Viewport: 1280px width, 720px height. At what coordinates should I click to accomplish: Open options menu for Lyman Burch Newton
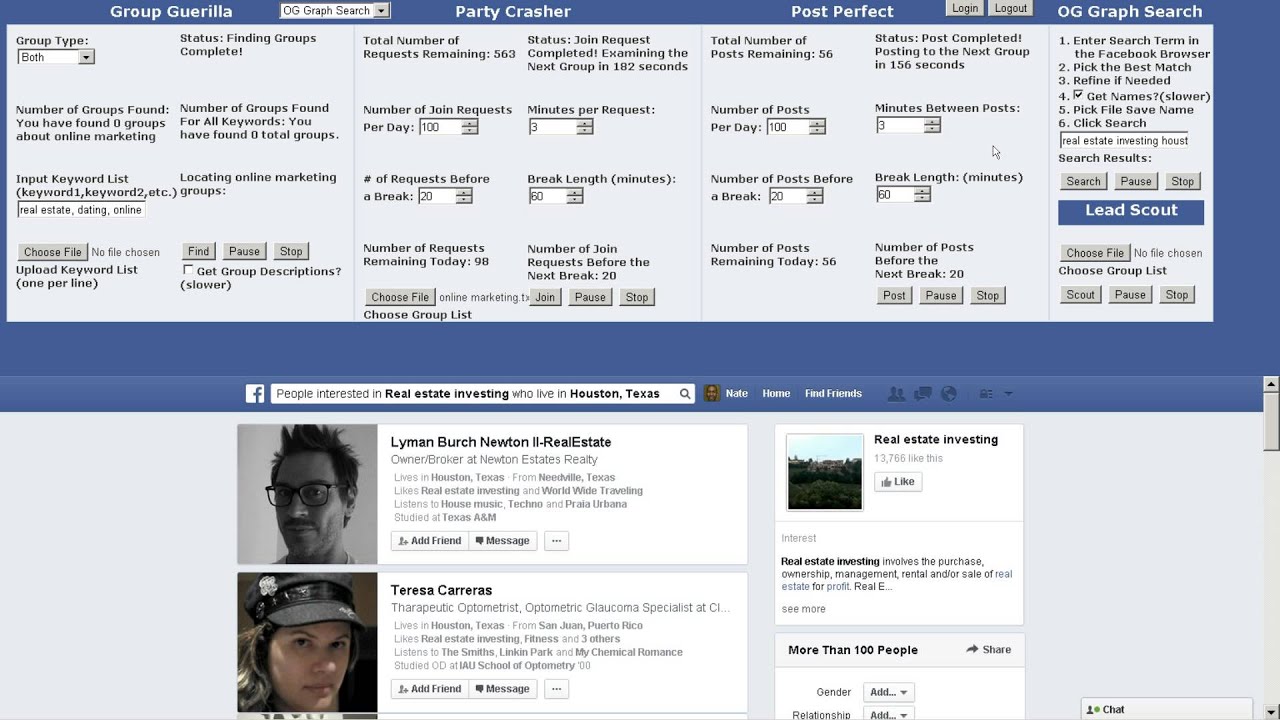coord(557,541)
